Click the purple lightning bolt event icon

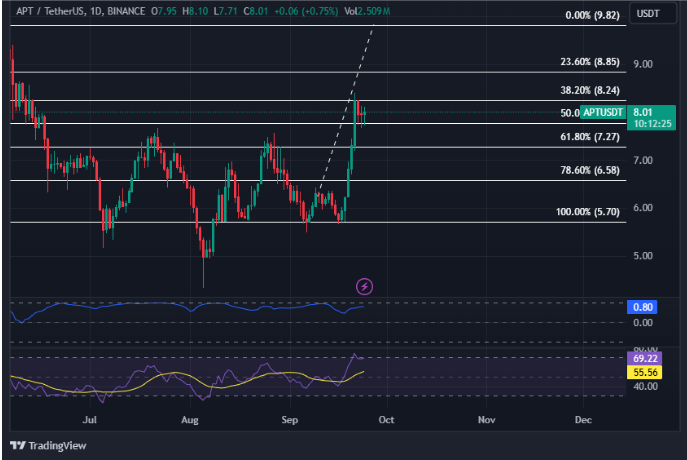point(365,286)
